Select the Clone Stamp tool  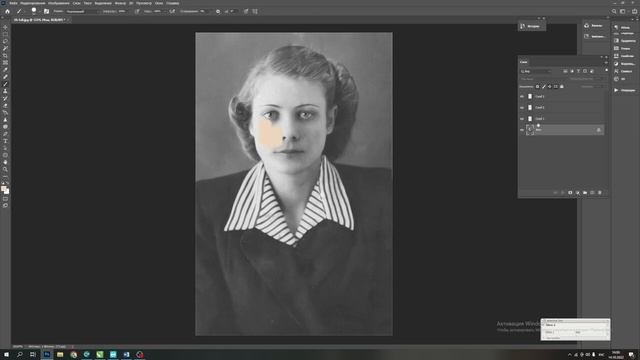tap(5, 91)
